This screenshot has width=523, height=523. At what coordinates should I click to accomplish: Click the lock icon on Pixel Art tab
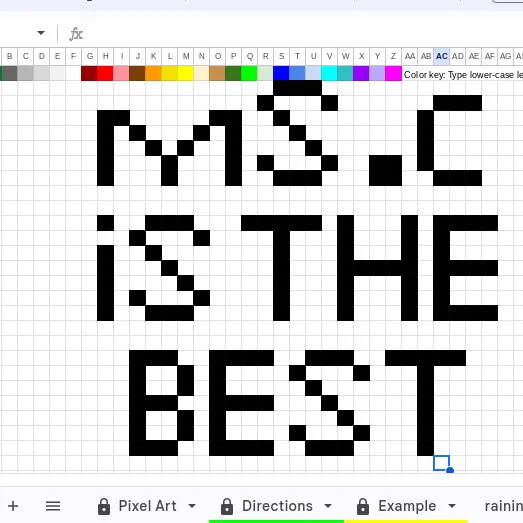click(x=104, y=506)
